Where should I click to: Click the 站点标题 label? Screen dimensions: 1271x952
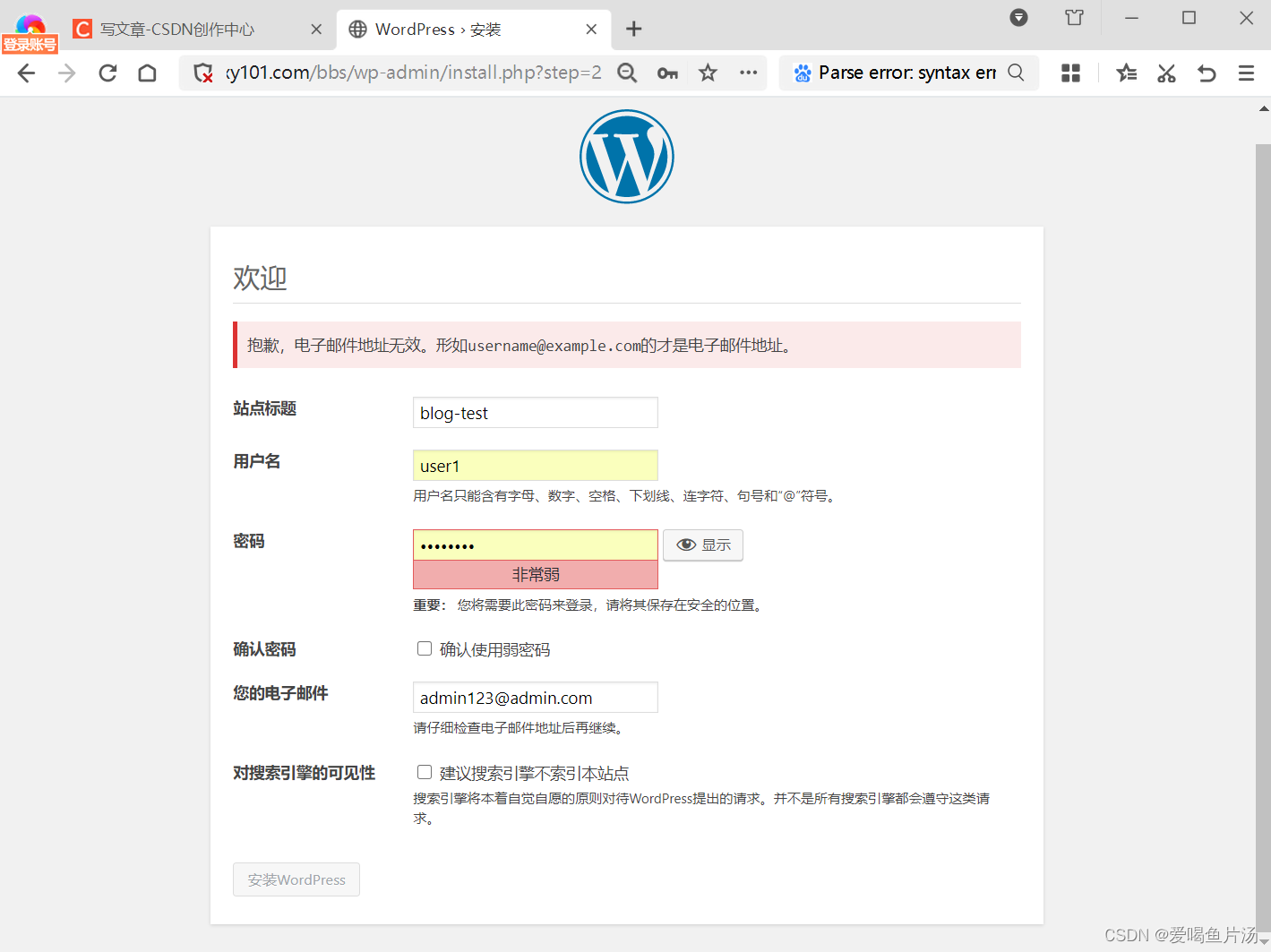click(265, 408)
